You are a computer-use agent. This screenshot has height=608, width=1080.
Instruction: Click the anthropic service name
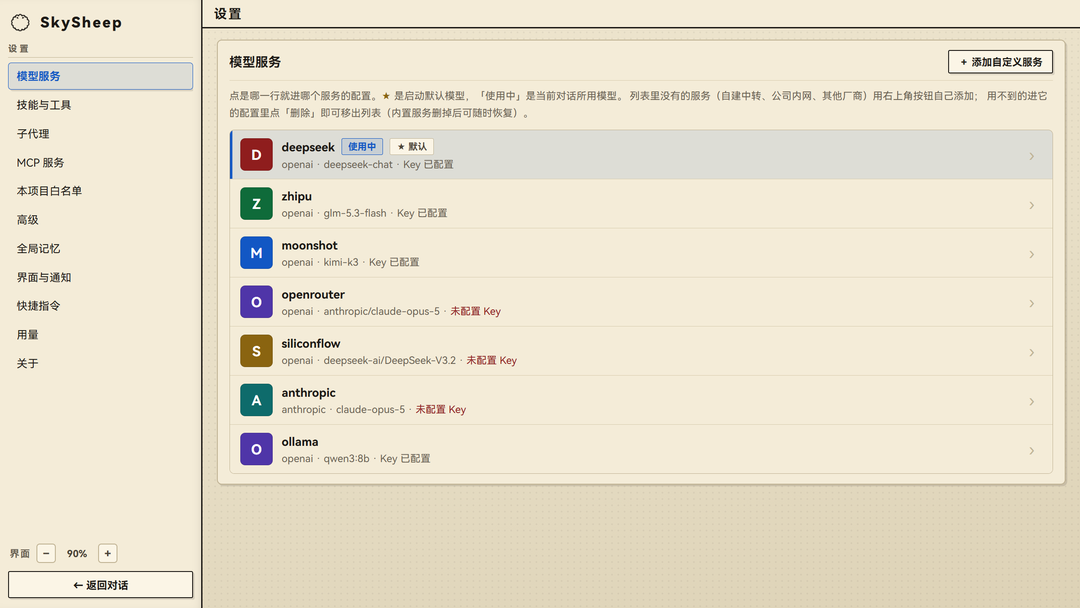[x=308, y=392]
